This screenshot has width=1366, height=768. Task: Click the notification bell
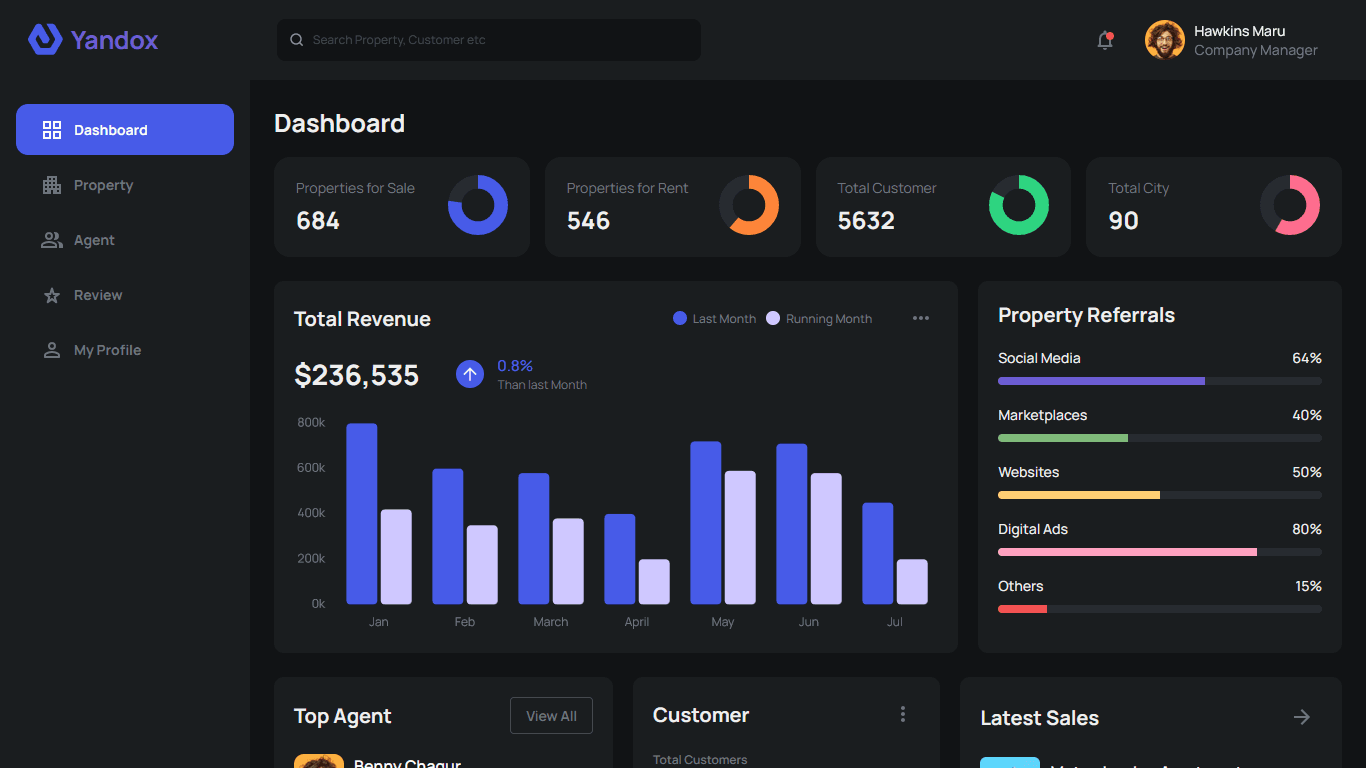click(1104, 40)
